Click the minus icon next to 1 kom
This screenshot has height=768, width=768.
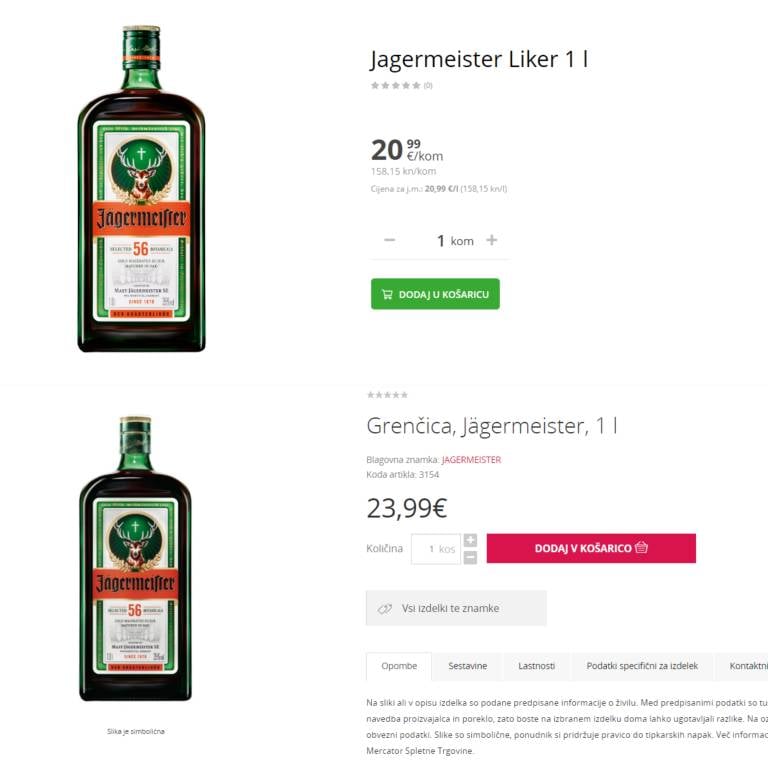pos(389,240)
